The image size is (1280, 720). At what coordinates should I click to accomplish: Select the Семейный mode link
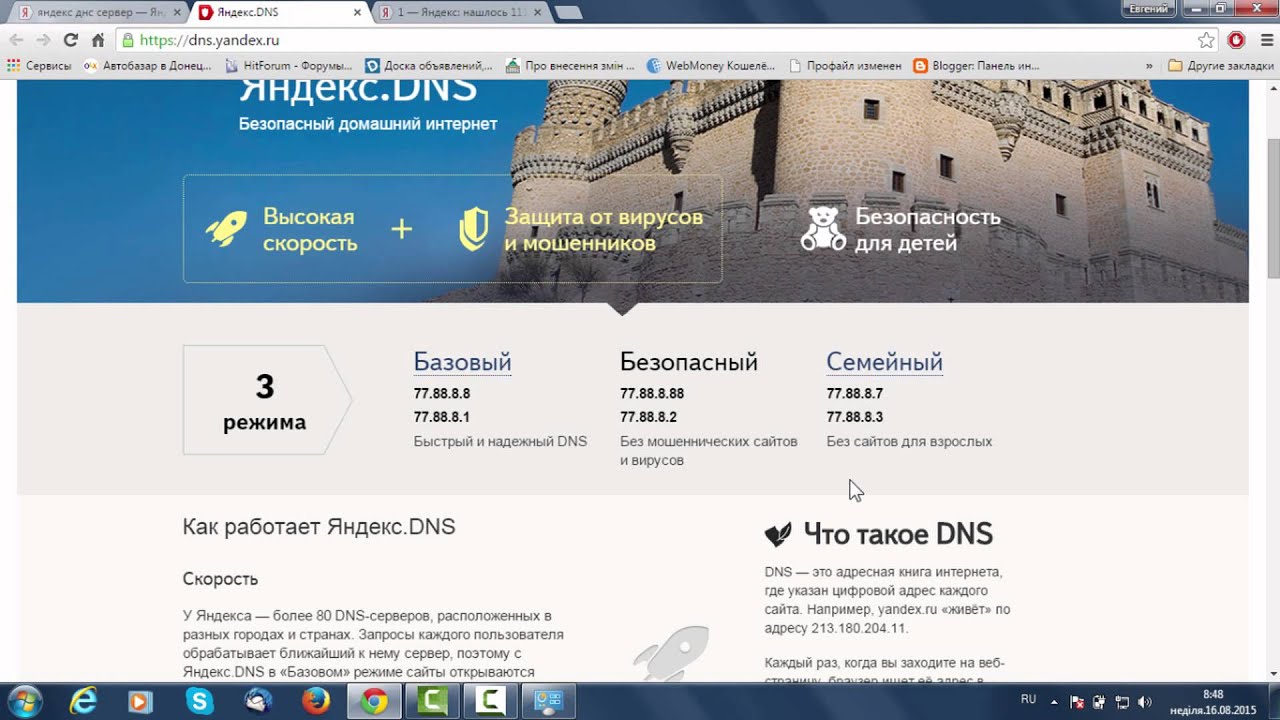coord(884,362)
